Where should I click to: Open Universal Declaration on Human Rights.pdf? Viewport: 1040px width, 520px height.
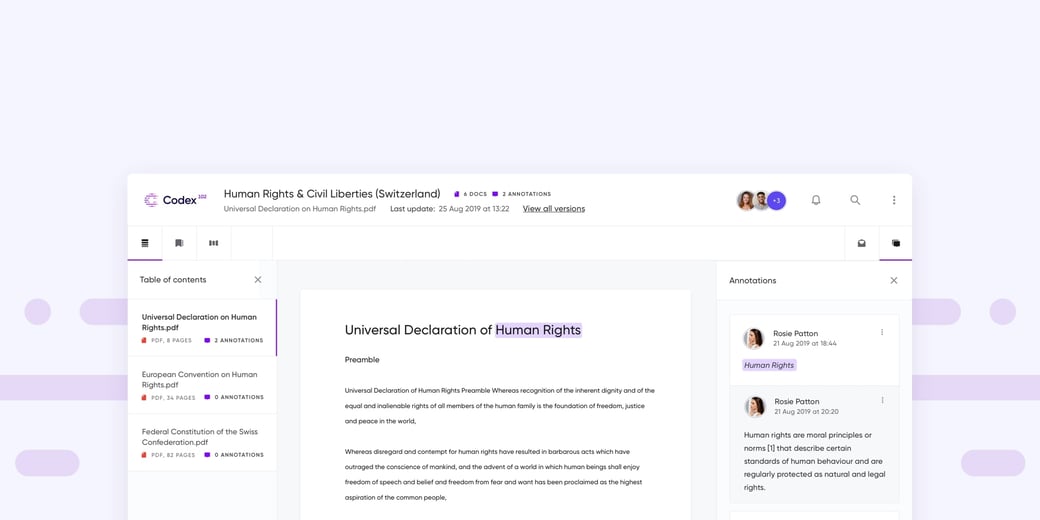(x=199, y=322)
